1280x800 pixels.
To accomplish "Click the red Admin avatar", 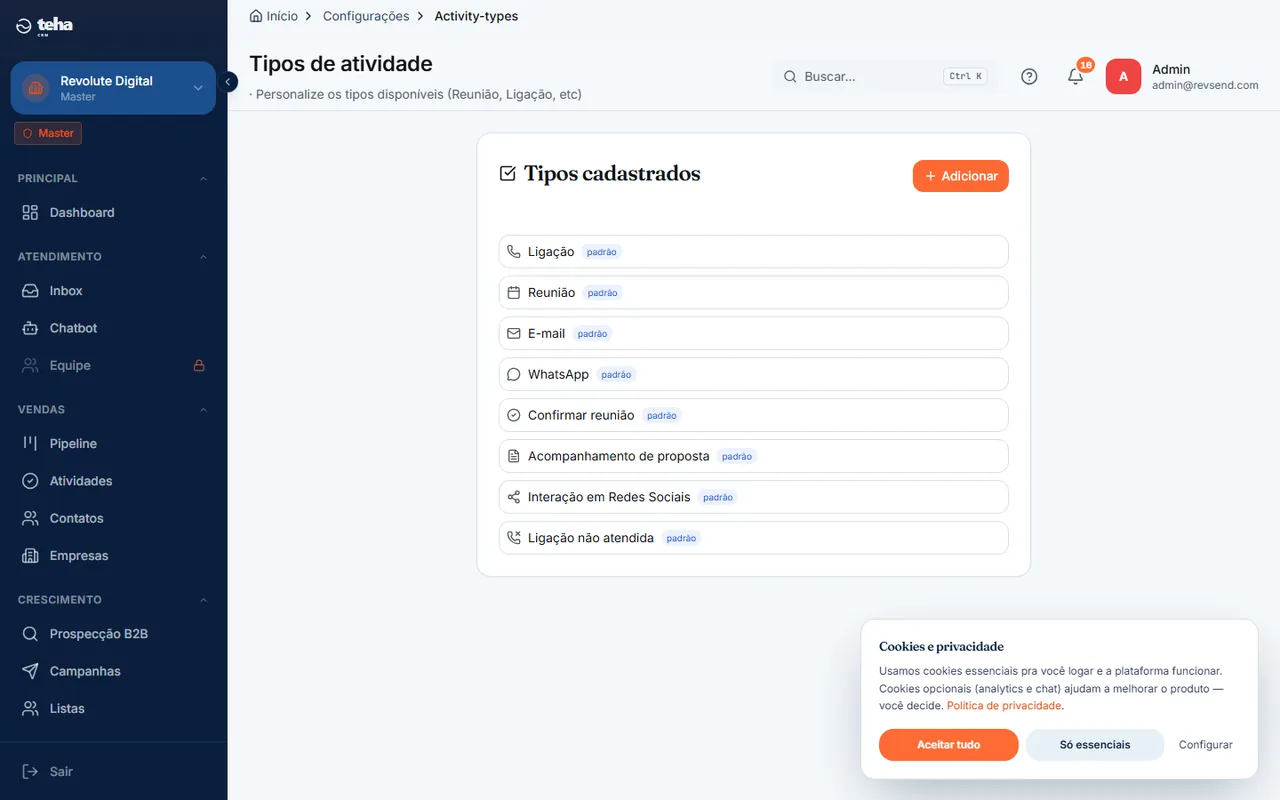I will pos(1123,76).
